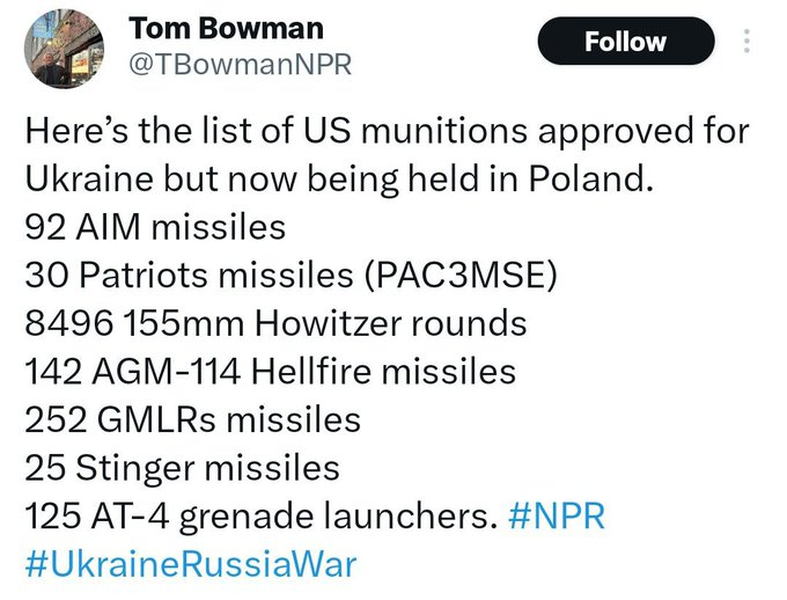Click the phrase "Ukraine but now being held"
This screenshot has width=787, height=600.
point(248,180)
